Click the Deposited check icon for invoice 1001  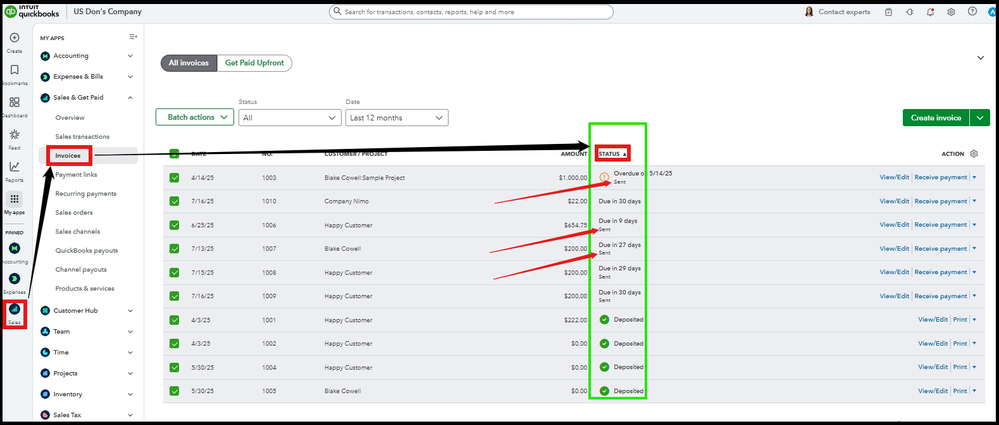point(605,319)
